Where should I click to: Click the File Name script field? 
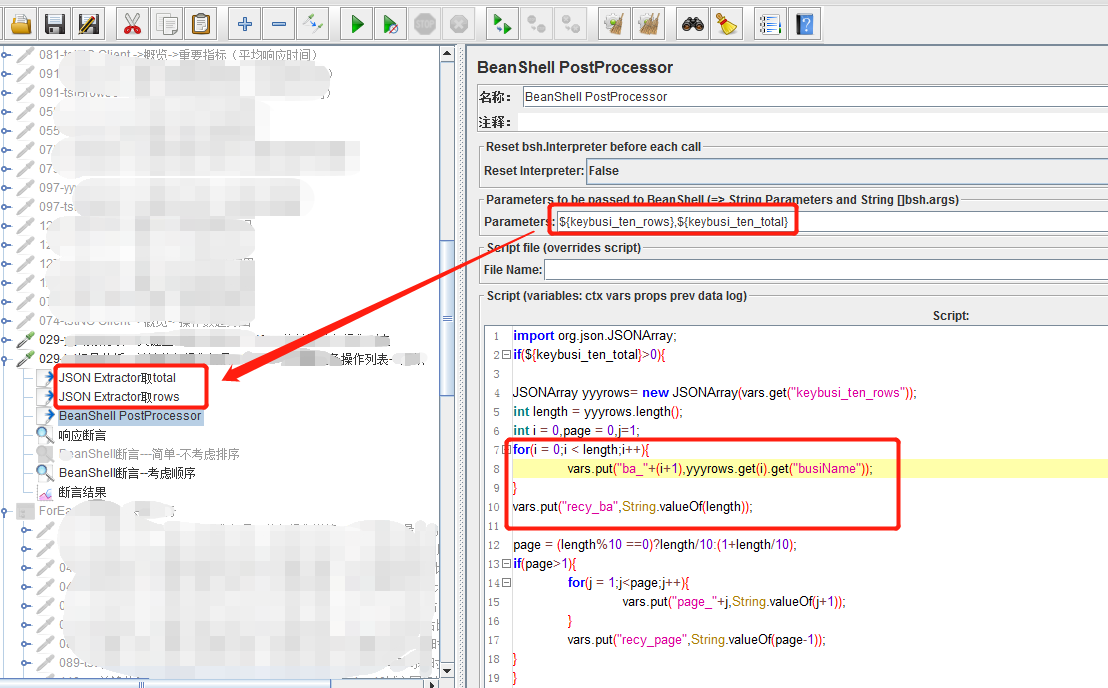click(826, 270)
